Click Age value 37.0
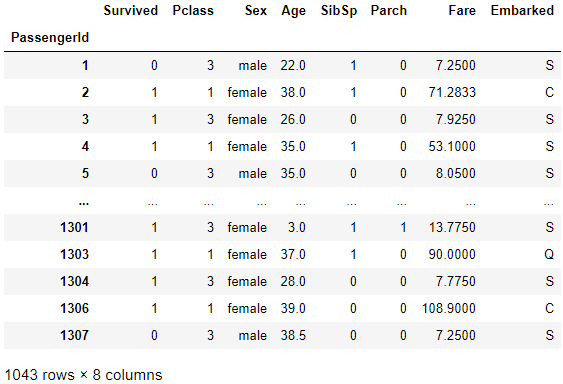Screen dimensions: 563x384 coord(293,254)
